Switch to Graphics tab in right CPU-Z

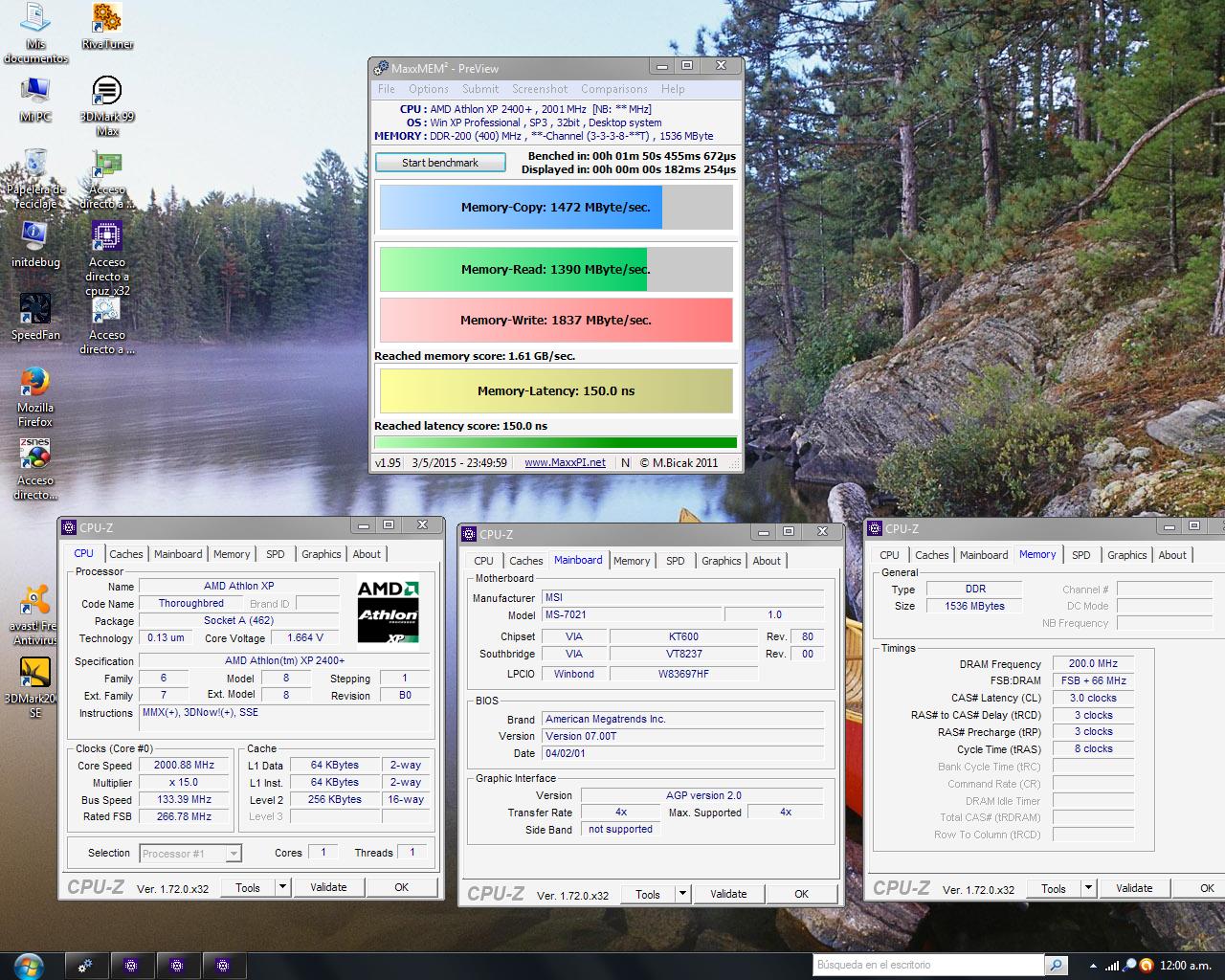click(1127, 555)
